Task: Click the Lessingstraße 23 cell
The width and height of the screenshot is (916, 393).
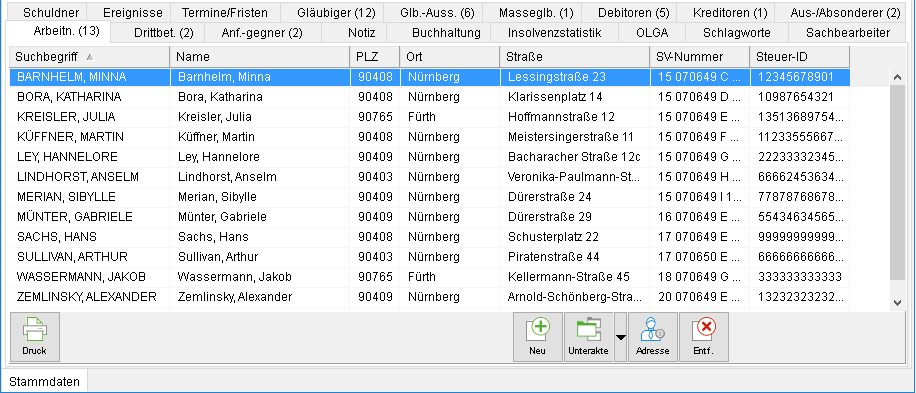Action: (575, 76)
